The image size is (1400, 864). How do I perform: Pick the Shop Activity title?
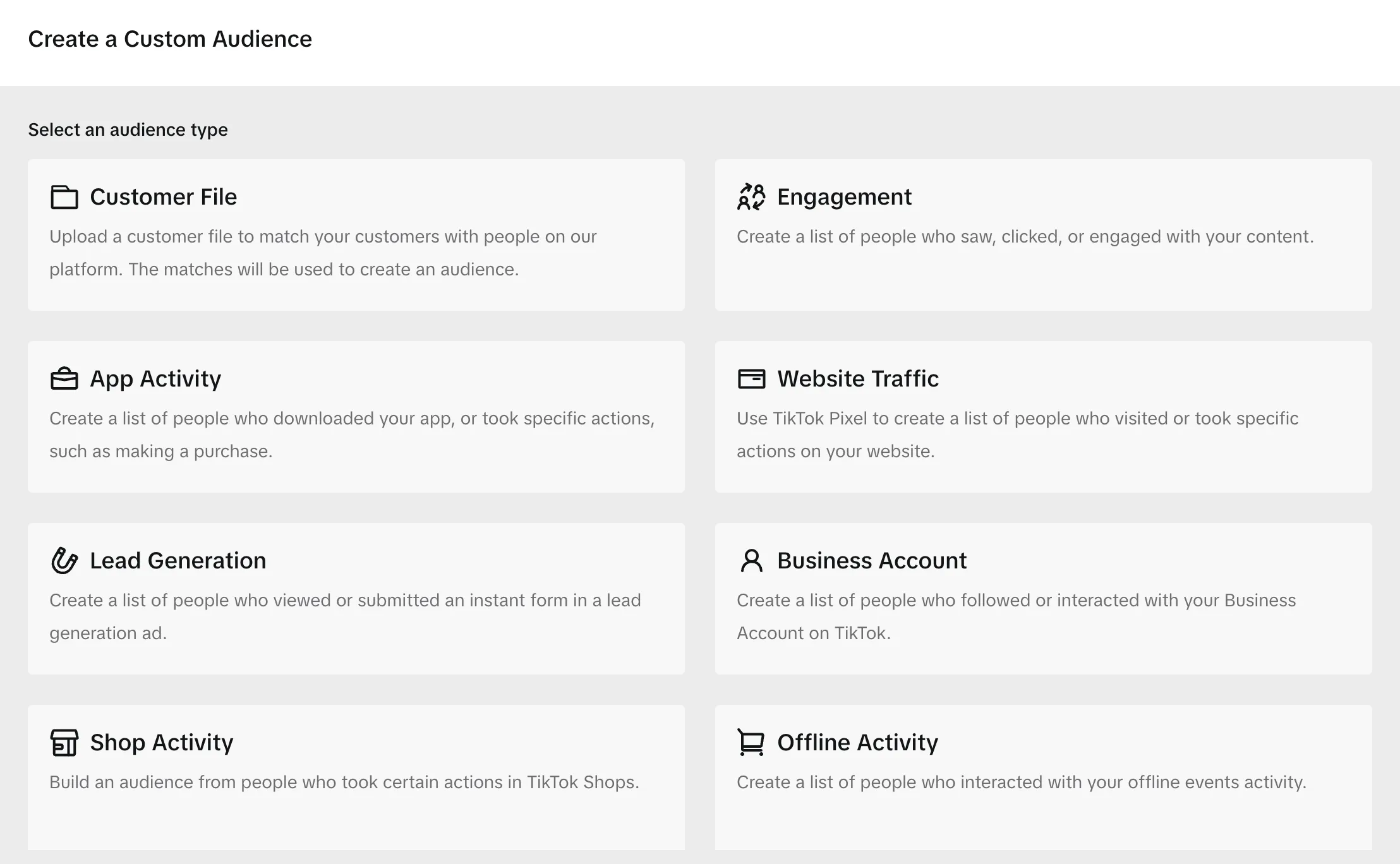(x=162, y=743)
